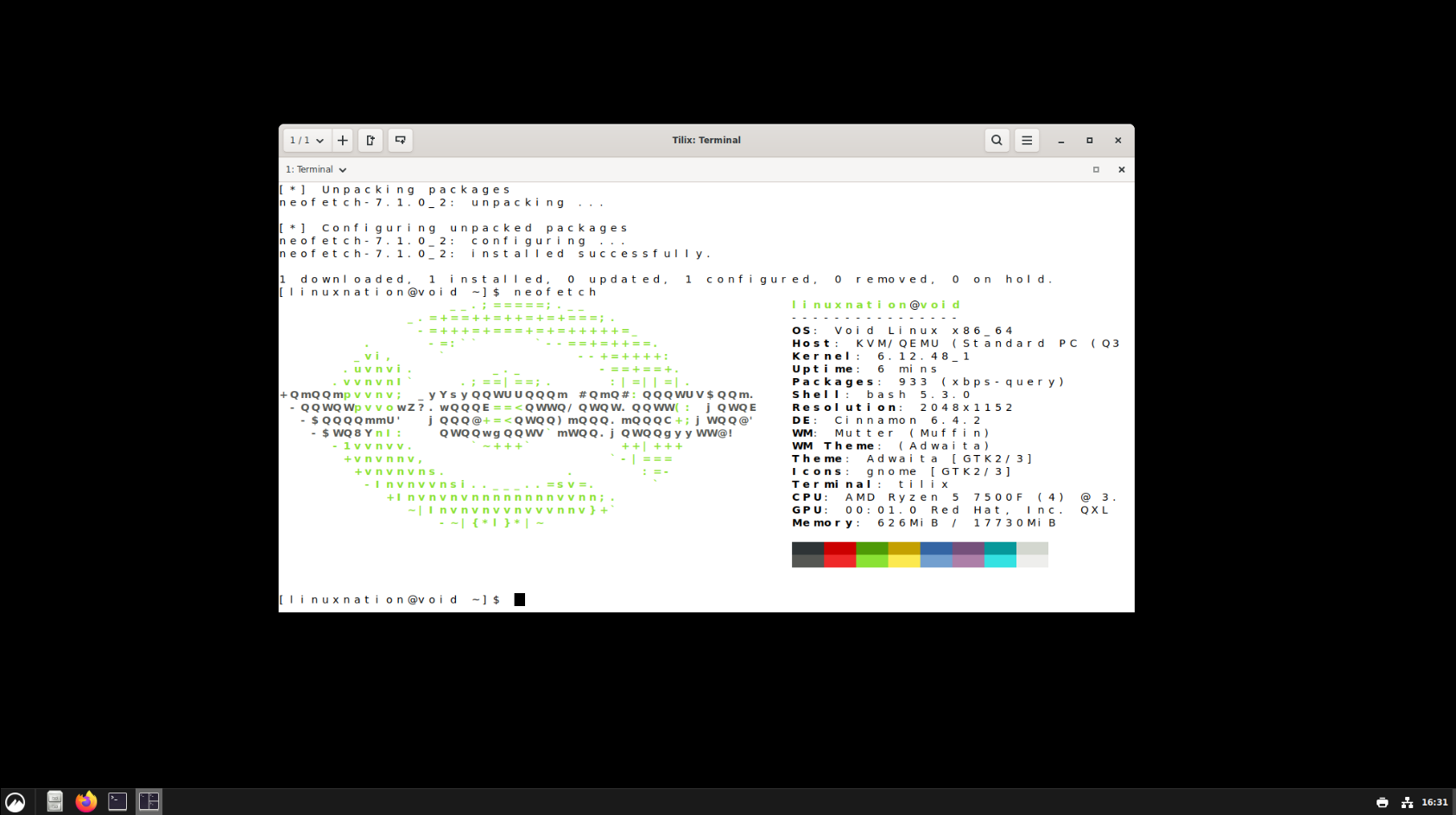Open the Tilix hamburger menu
Image resolution: width=1456 pixels, height=815 pixels.
(1027, 140)
